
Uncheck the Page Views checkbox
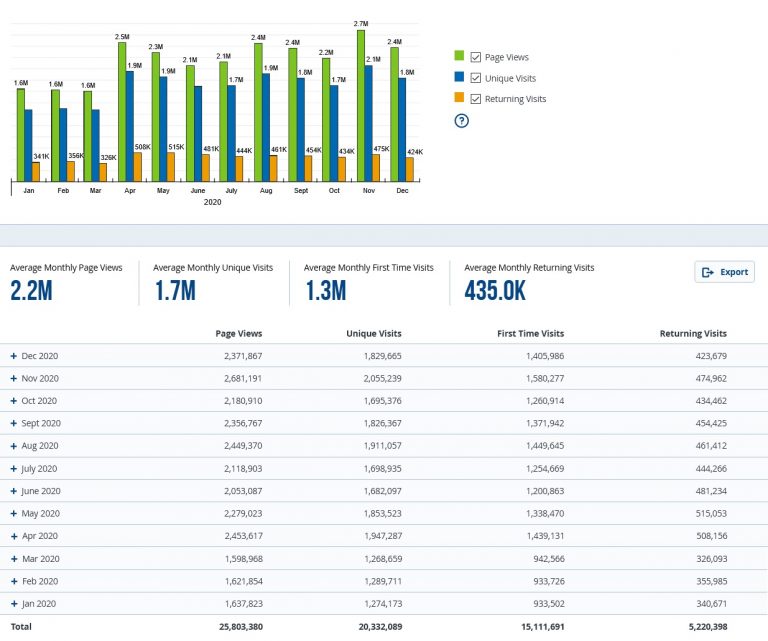click(475, 57)
